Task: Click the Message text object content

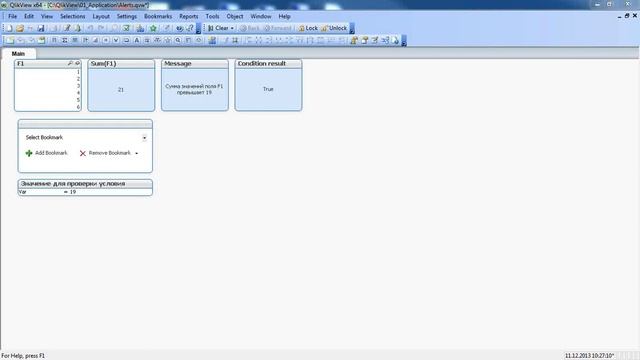Action: [194, 89]
